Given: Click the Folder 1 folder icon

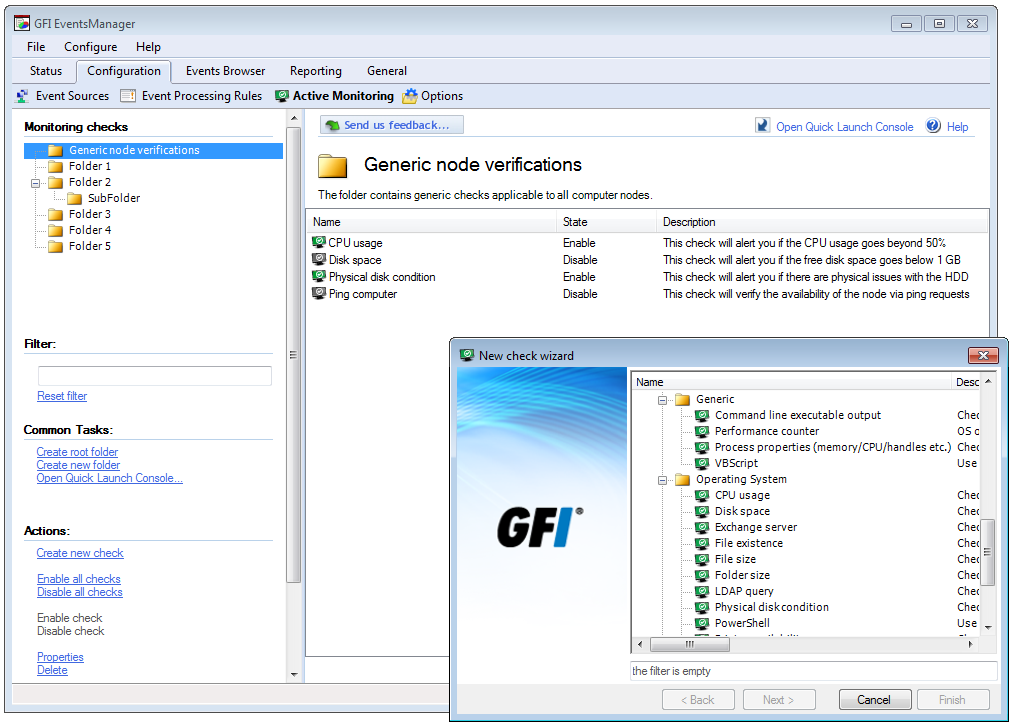Looking at the screenshot, I should tap(56, 167).
